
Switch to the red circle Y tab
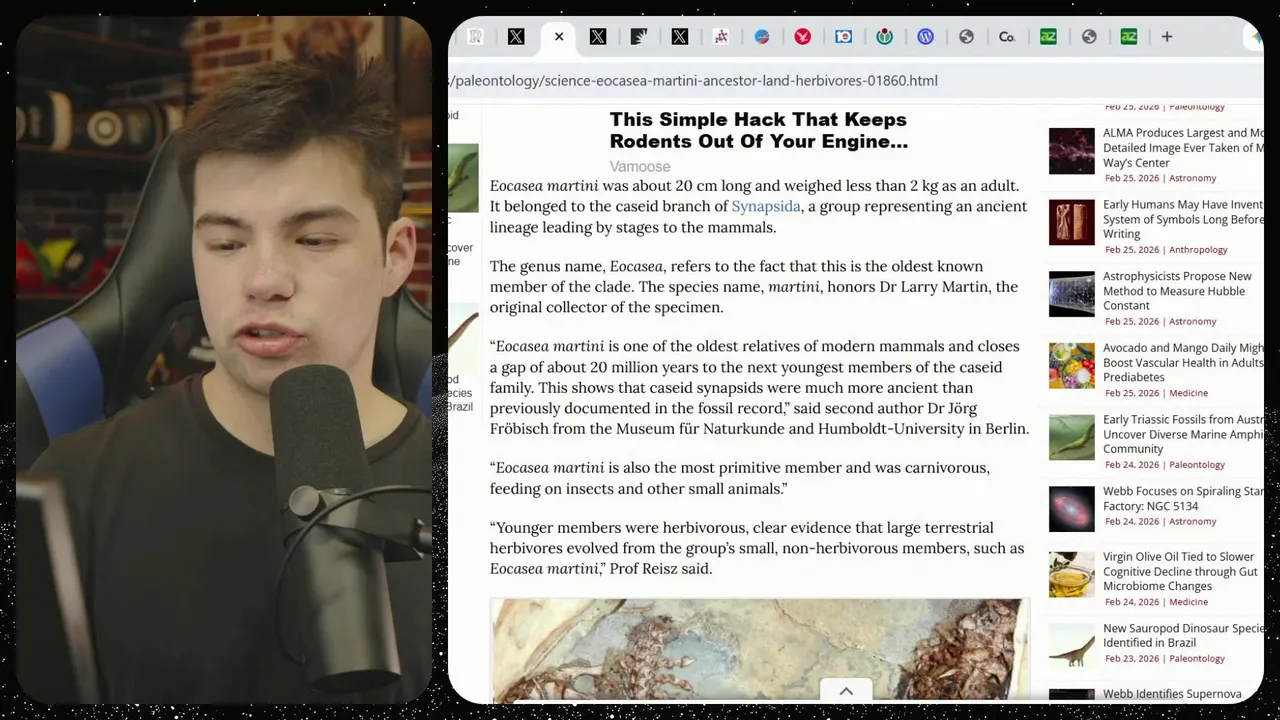pyautogui.click(x=802, y=37)
